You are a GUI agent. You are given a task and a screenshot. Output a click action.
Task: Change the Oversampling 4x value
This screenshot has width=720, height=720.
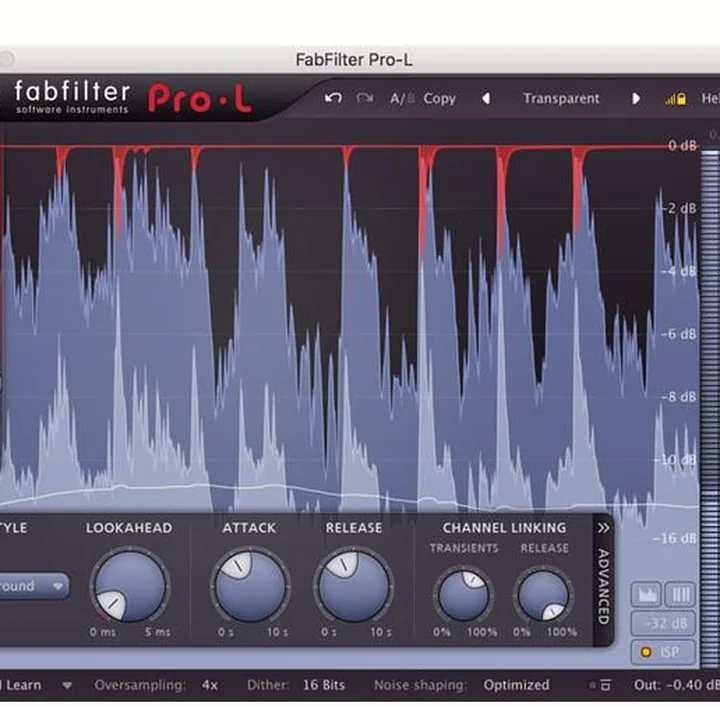click(x=210, y=685)
